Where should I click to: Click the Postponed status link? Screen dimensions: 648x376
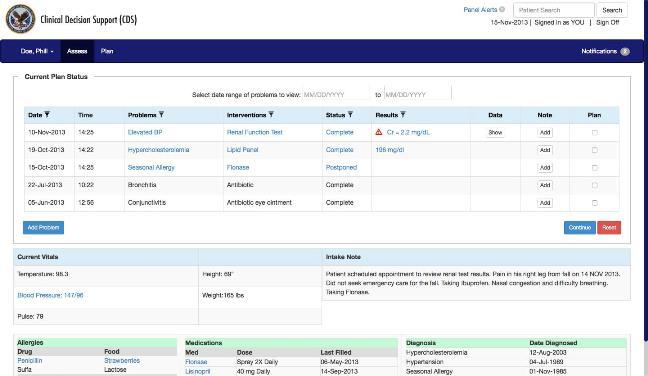(x=341, y=167)
